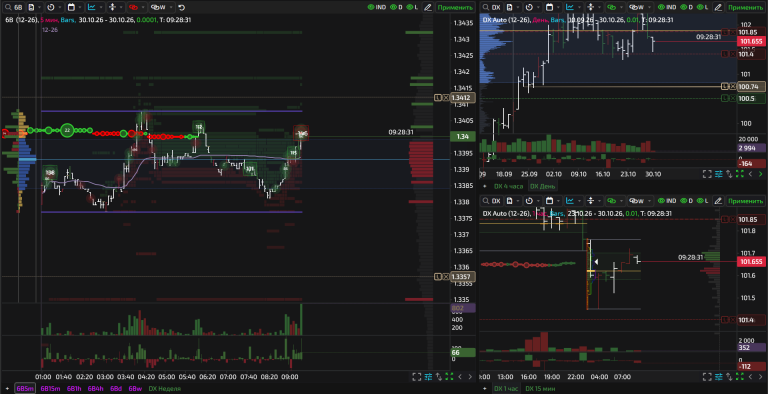Expand the chart type dropdown arrow in the top DX toolbar
Image resolution: width=768 pixels, height=394 pixels.
pos(579,7)
